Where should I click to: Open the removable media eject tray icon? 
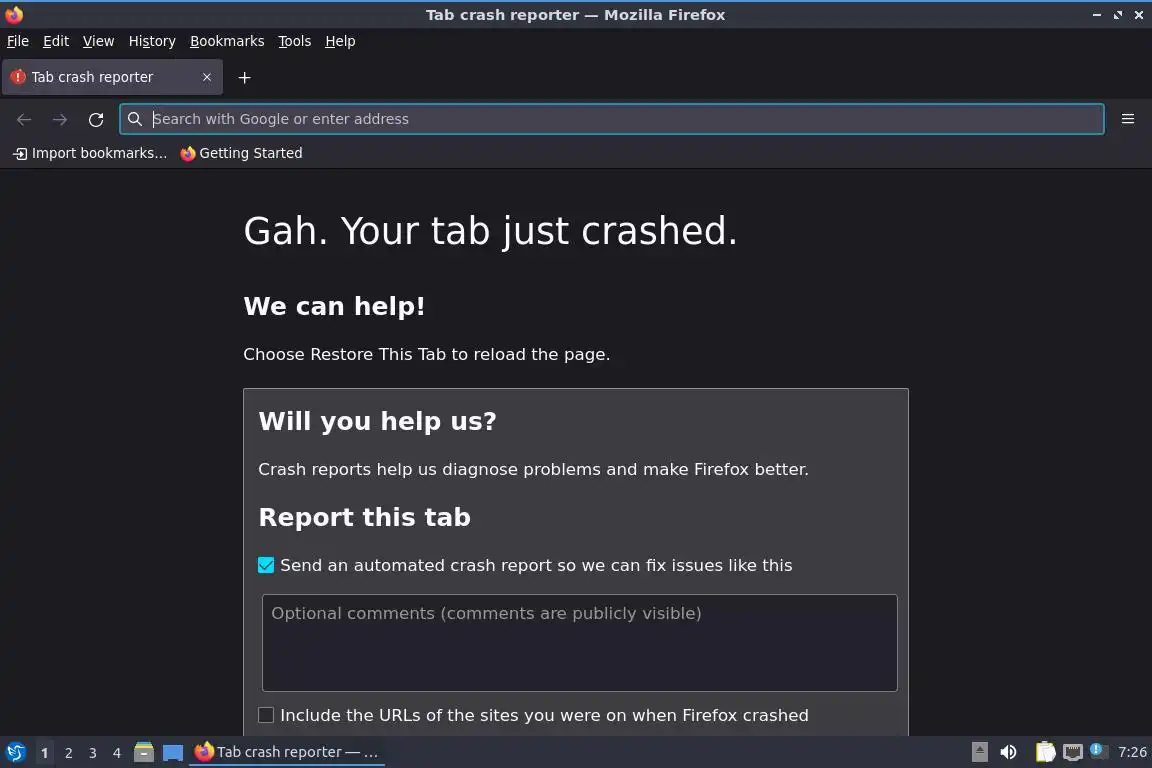(979, 752)
